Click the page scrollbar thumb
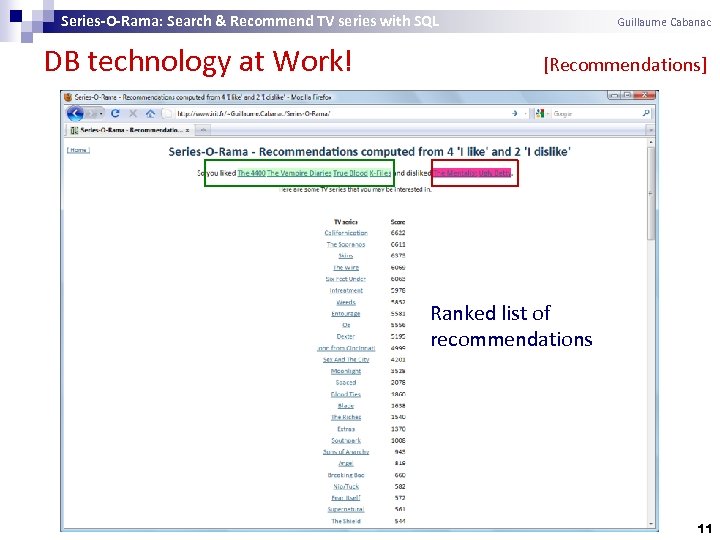This screenshot has width=720, height=540. point(651,193)
